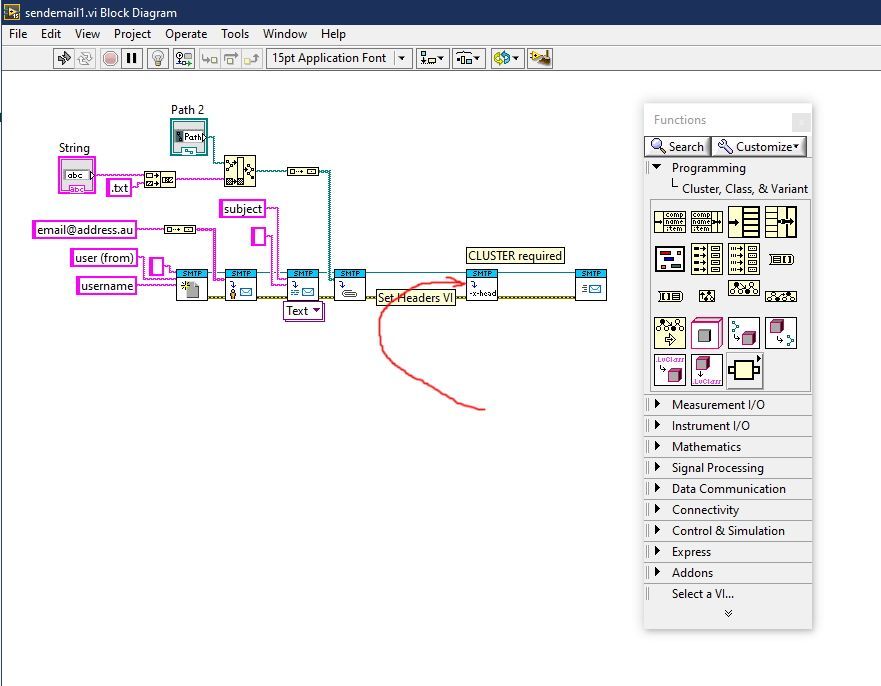Image resolution: width=881 pixels, height=686 pixels.
Task: Select Array To Cluster palette function
Action: (x=670, y=296)
